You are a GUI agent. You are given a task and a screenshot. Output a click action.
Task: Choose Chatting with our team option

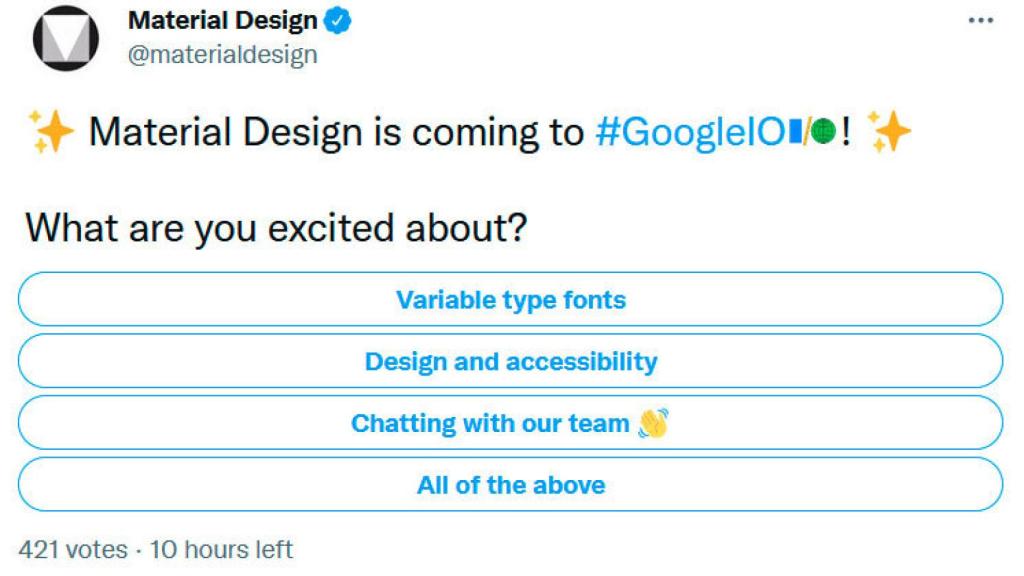(x=511, y=423)
